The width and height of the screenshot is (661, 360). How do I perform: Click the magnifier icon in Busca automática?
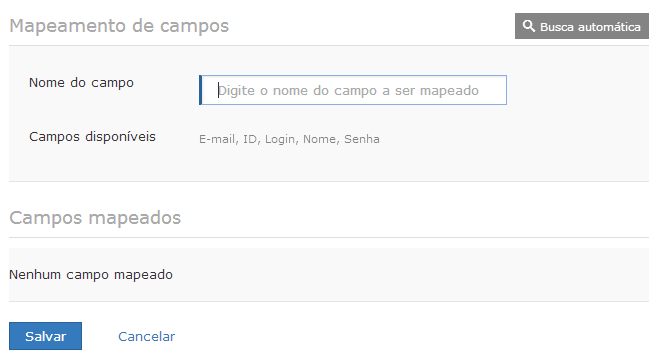point(529,26)
